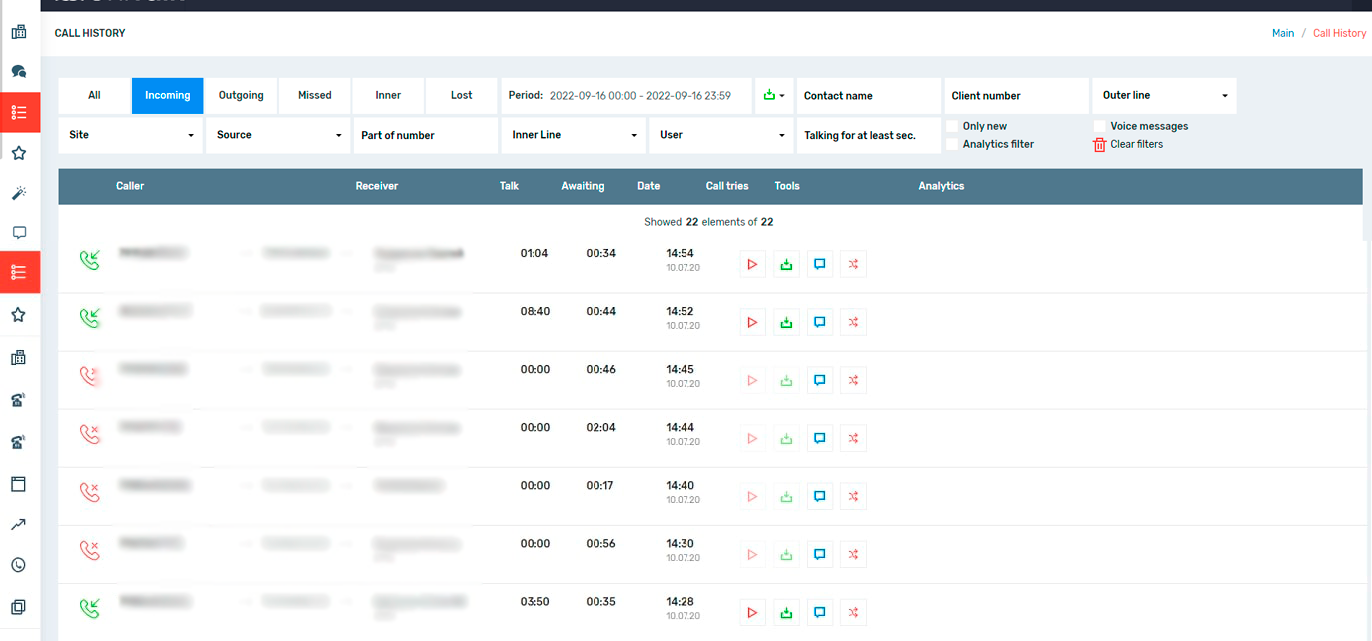The width and height of the screenshot is (1372, 641).
Task: Open the Outer line dropdown
Action: coord(1163,95)
